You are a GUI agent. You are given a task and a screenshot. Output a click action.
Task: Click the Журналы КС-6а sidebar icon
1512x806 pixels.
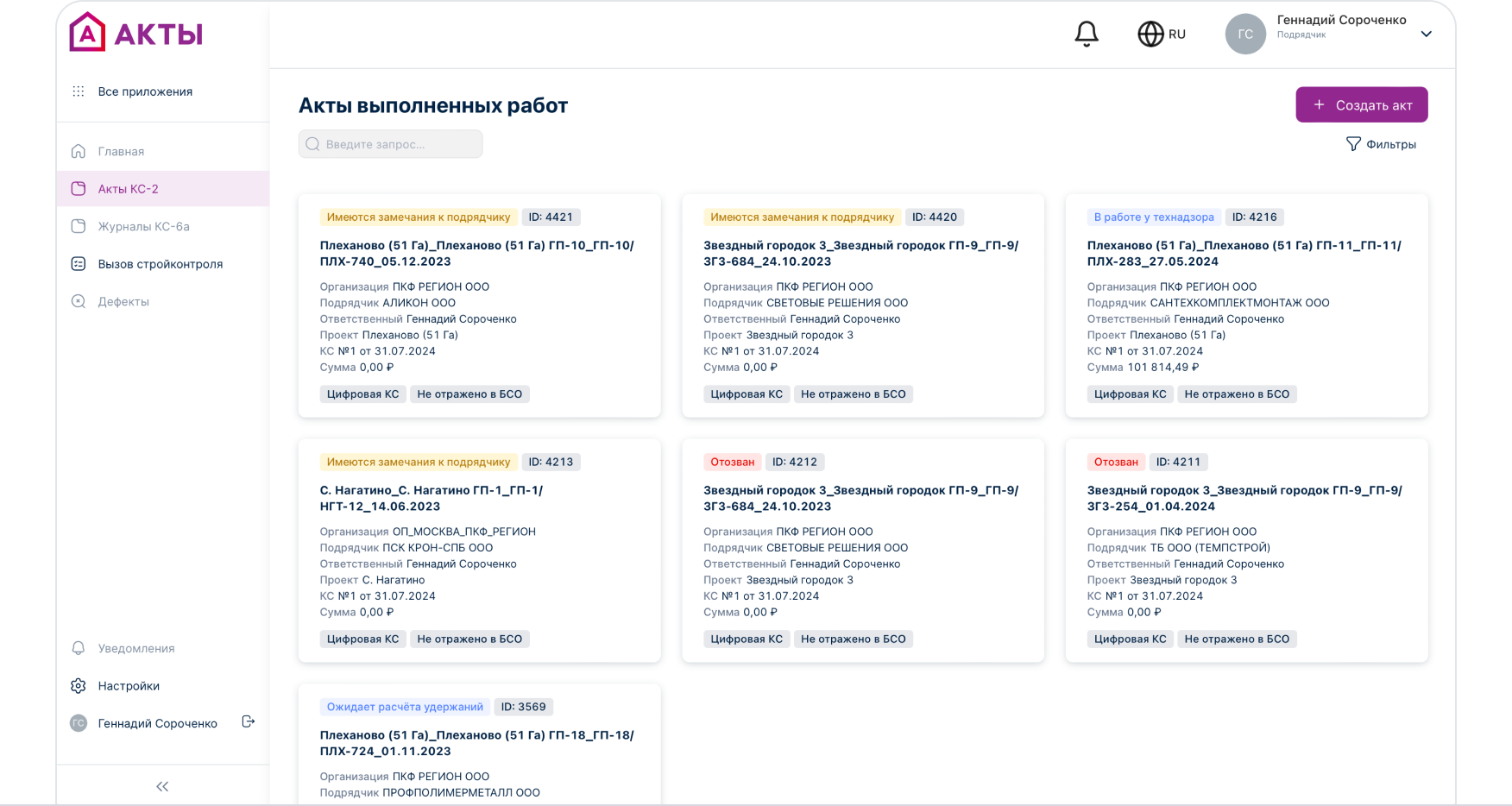coord(79,226)
